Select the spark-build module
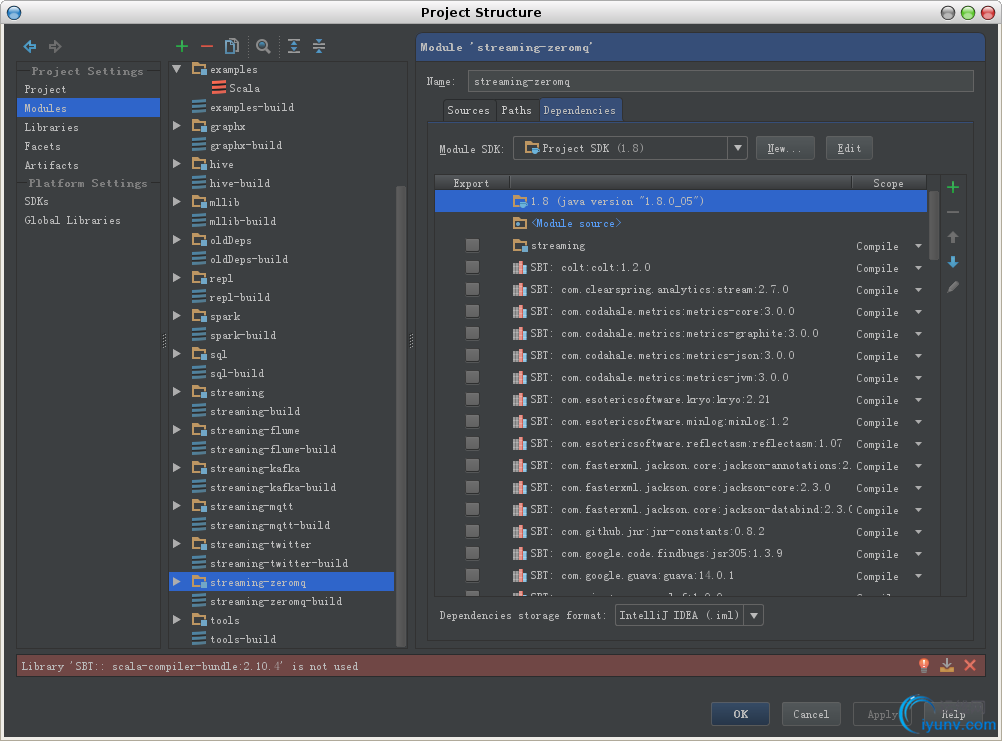 coord(234,335)
